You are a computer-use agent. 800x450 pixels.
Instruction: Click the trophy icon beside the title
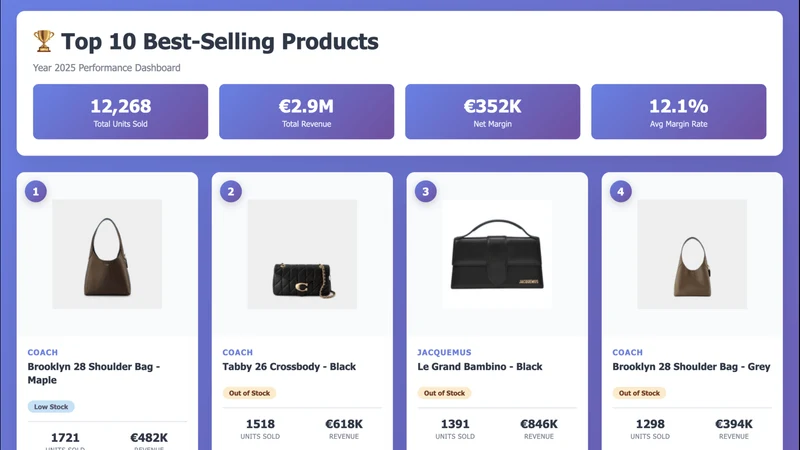(x=44, y=41)
